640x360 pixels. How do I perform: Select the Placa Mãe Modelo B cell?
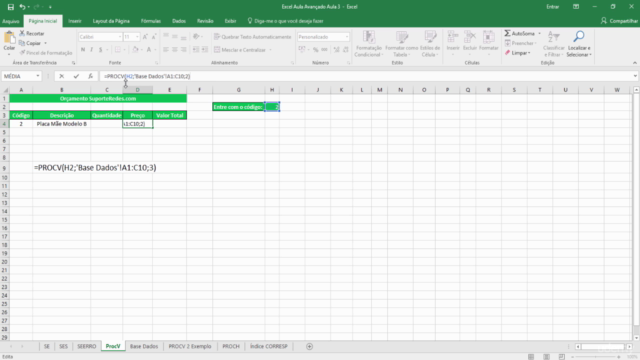(x=62, y=124)
